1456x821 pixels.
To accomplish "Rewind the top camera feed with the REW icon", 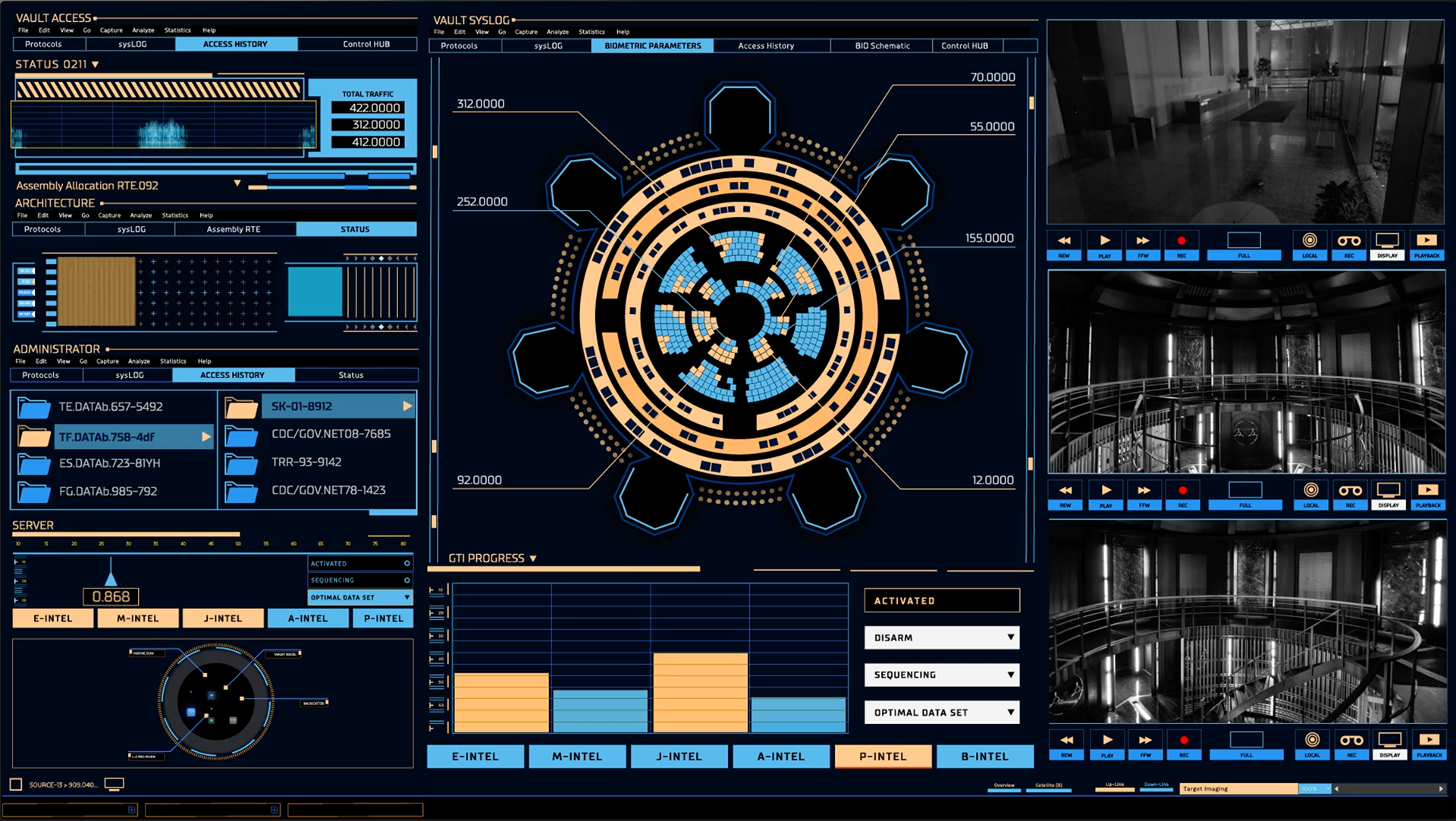I will 1064,241.
